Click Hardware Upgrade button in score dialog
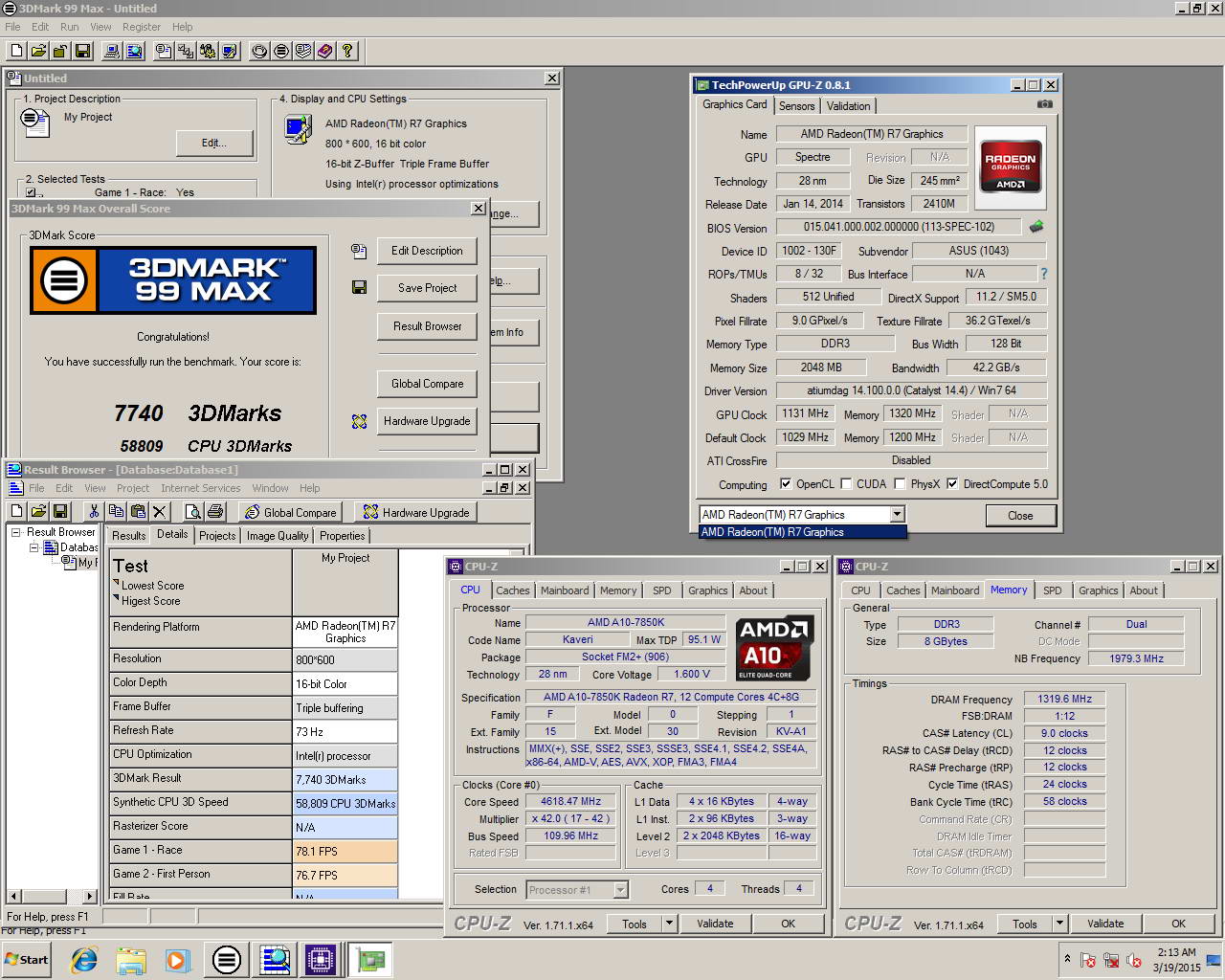The width and height of the screenshot is (1225, 980). coord(427,421)
